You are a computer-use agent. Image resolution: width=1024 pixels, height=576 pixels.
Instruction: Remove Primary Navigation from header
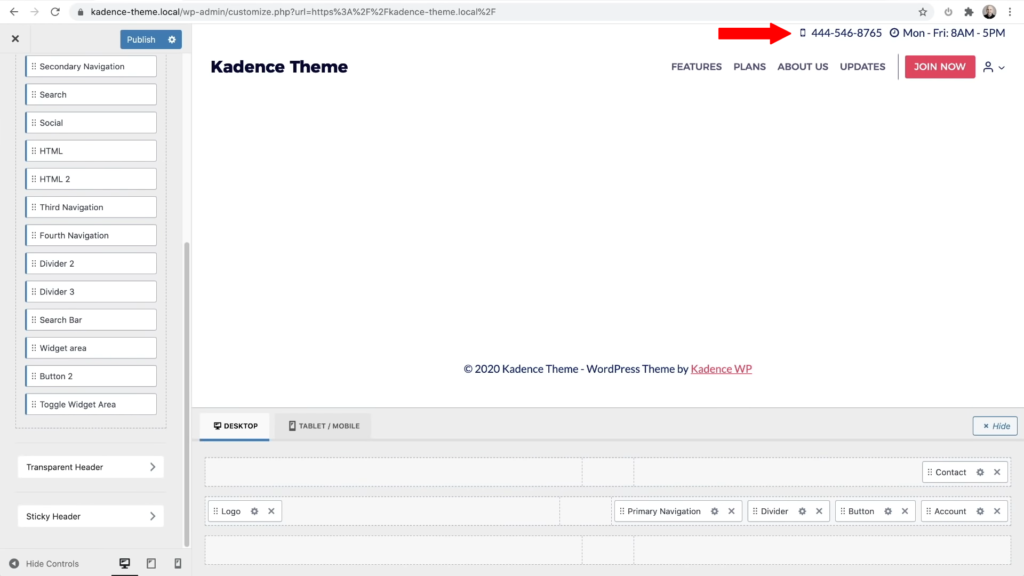[x=731, y=511]
